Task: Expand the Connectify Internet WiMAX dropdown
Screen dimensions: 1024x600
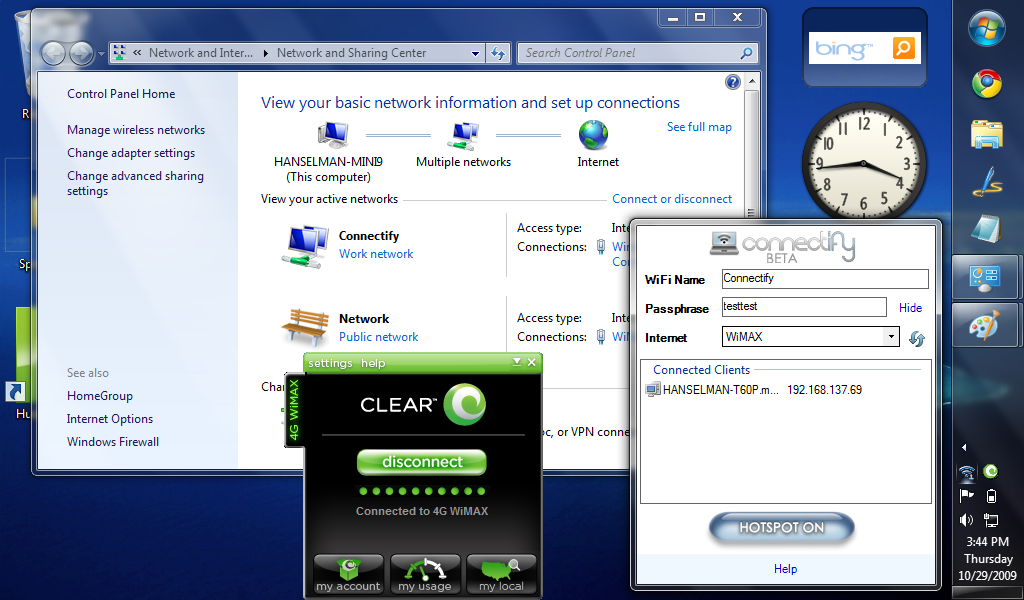Action: pyautogui.click(x=891, y=337)
